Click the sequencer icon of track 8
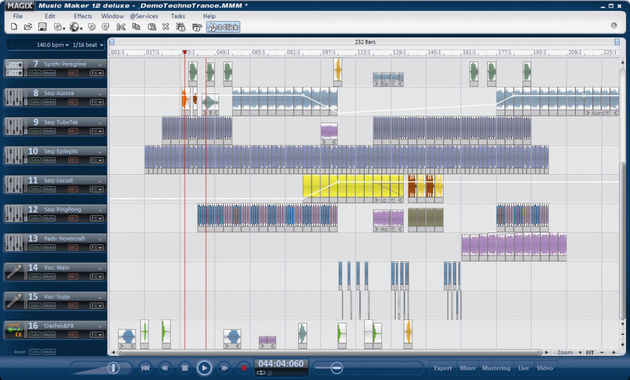 coord(14,98)
